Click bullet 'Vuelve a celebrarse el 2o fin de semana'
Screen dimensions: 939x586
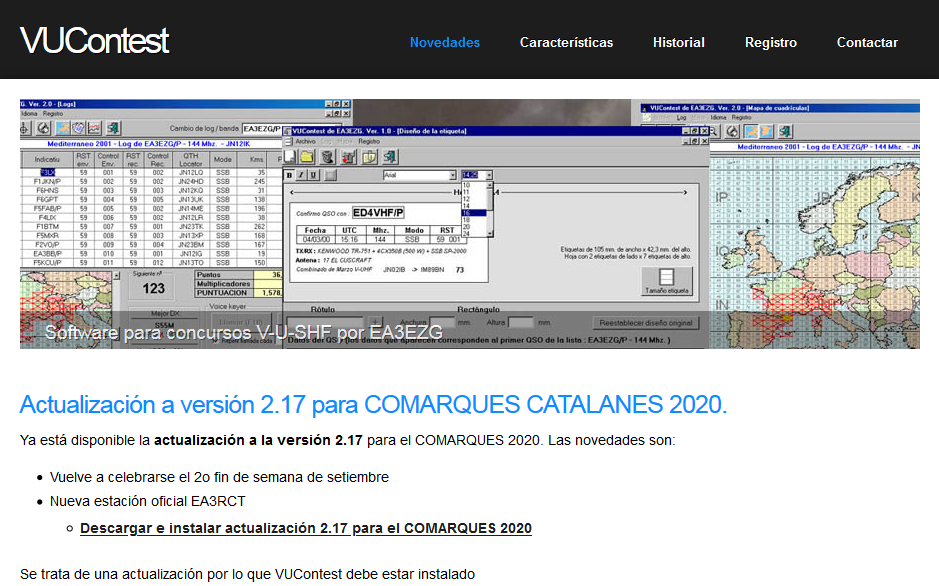[219, 477]
